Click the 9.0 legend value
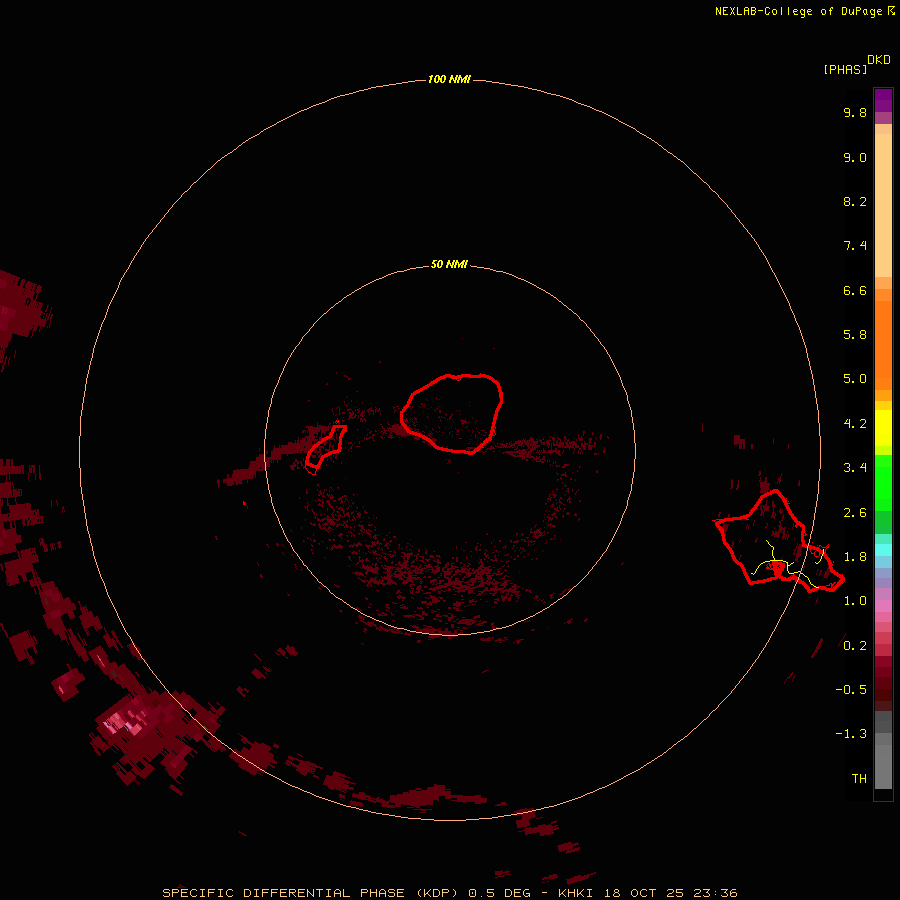Viewport: 900px width, 900px height. pyautogui.click(x=855, y=157)
